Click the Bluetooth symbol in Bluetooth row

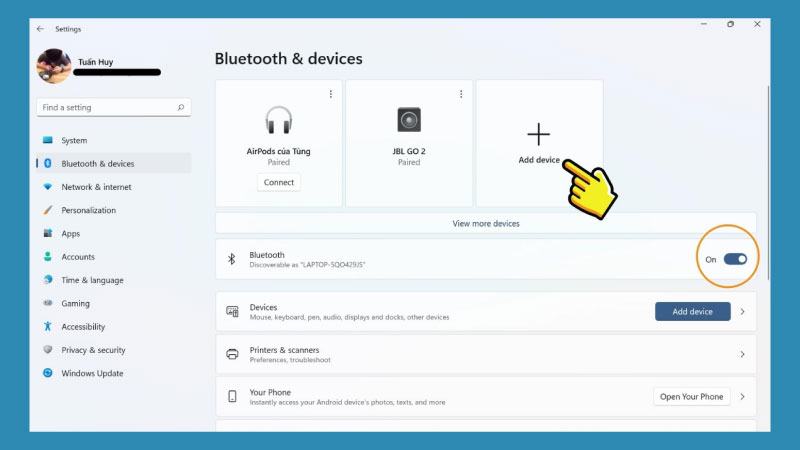(x=232, y=259)
